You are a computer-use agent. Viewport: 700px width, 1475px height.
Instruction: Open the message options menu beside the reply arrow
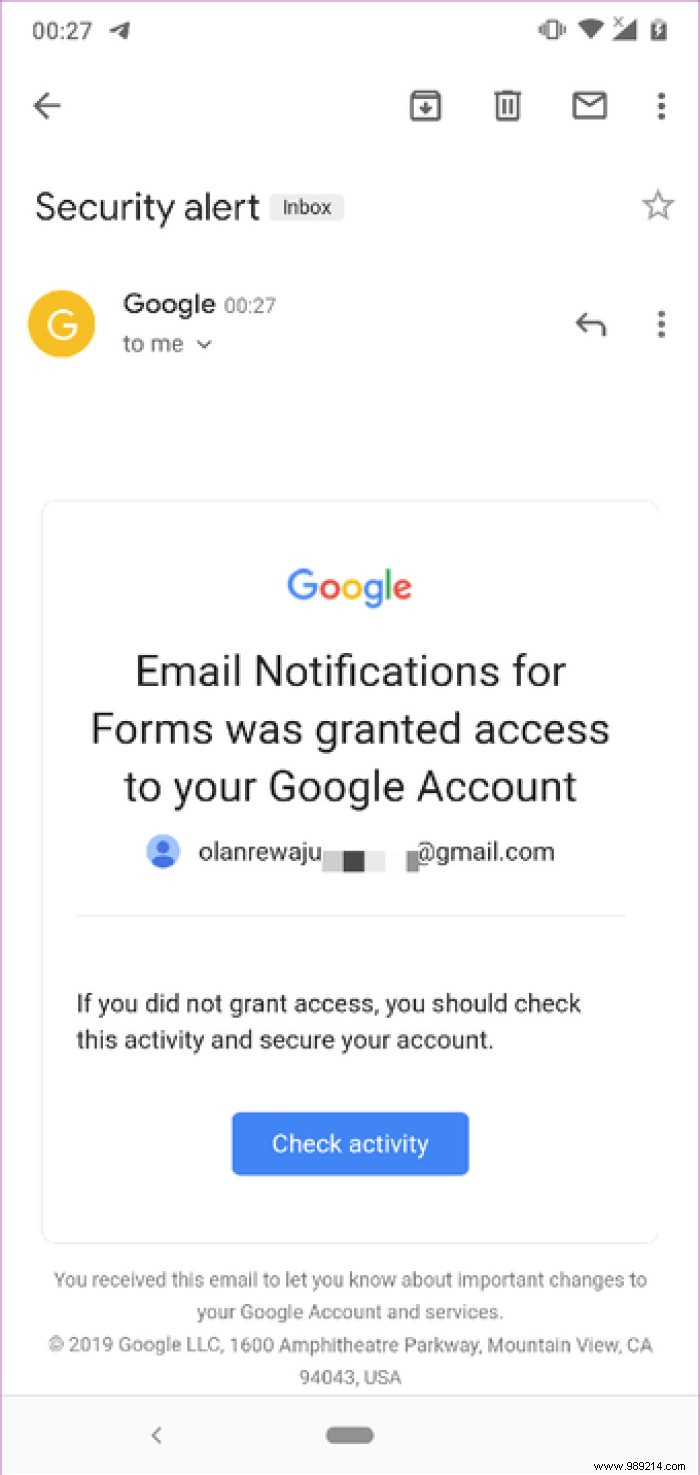coord(661,323)
